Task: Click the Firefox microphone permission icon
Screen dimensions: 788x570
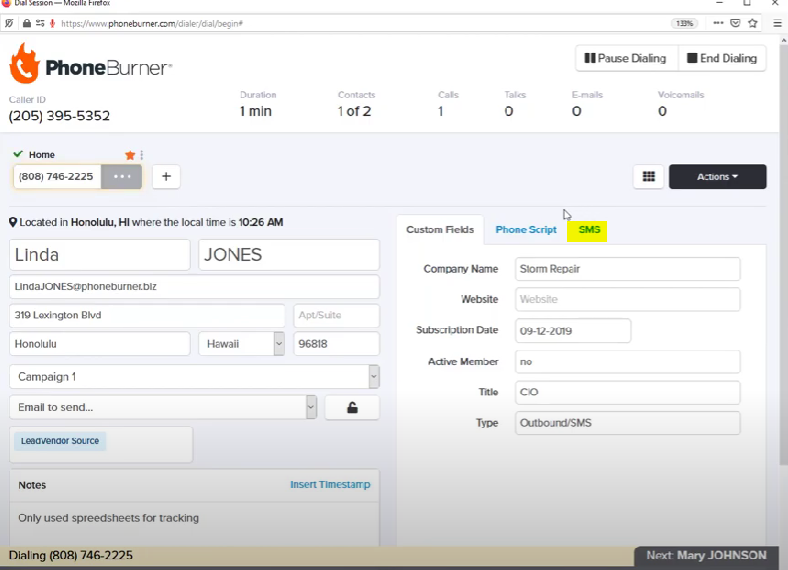Action: [52, 23]
